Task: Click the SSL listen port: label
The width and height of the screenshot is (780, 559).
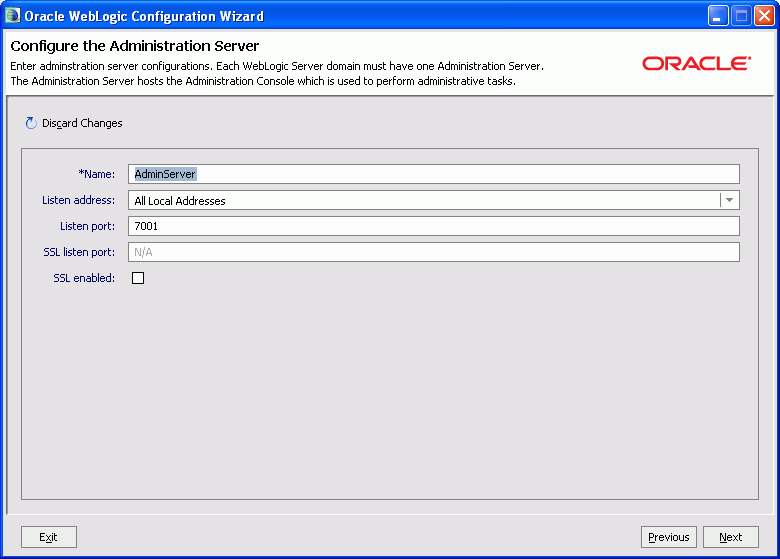Action: (x=79, y=252)
